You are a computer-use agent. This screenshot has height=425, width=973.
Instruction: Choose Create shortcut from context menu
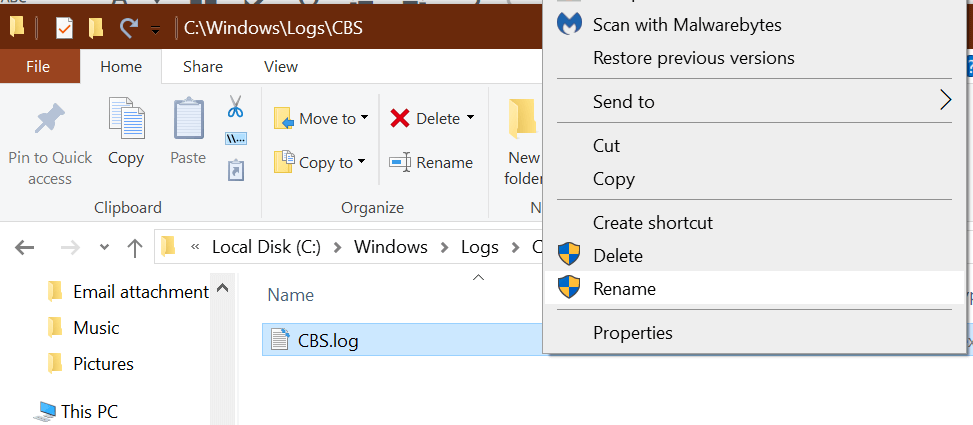(753, 223)
